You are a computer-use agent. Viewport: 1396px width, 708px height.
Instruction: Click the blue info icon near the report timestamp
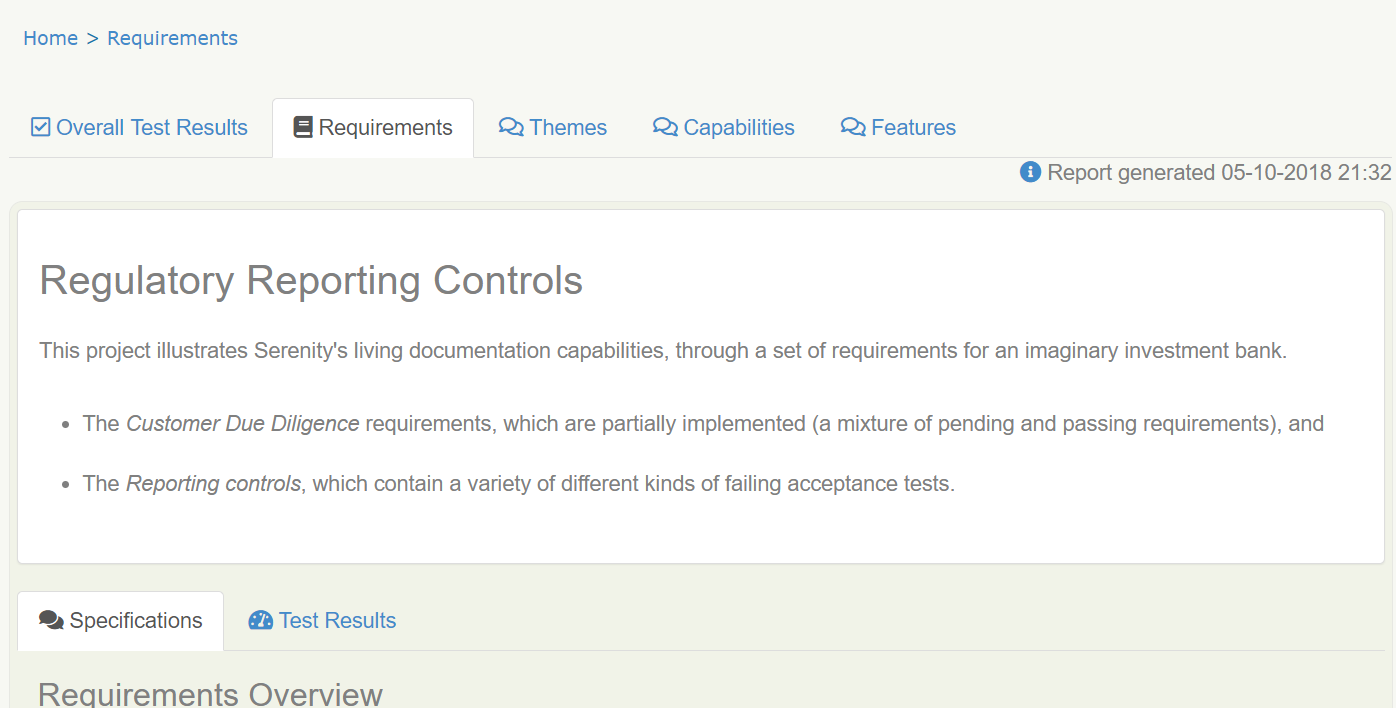point(1030,172)
